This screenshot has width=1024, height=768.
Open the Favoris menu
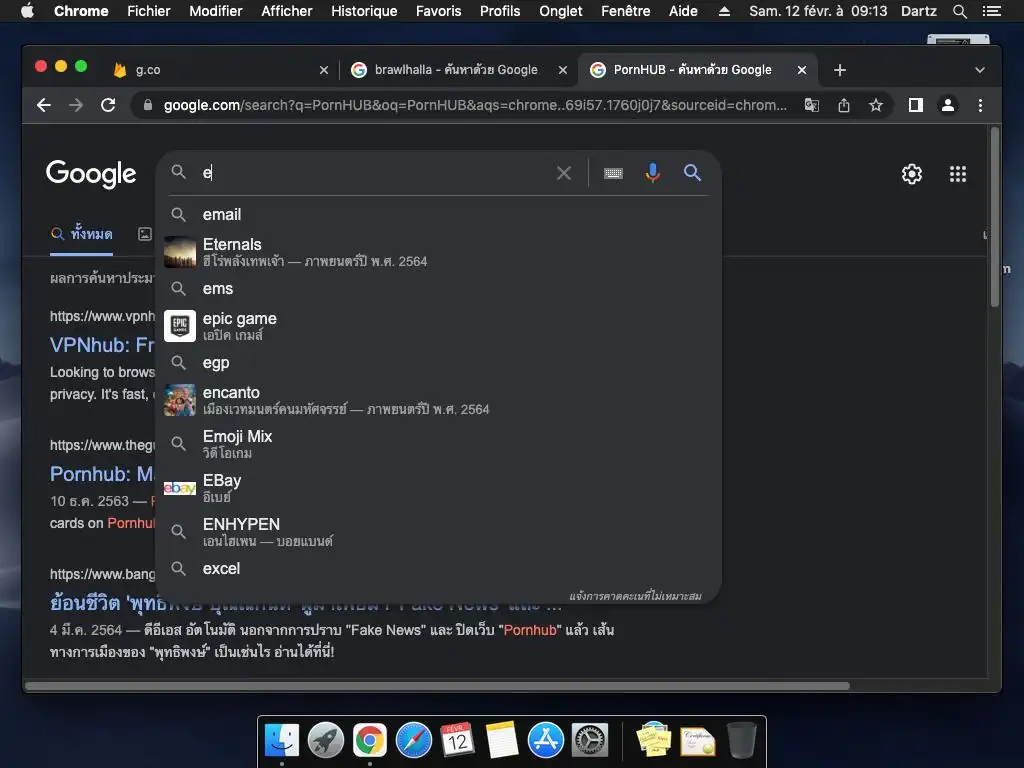tap(438, 11)
